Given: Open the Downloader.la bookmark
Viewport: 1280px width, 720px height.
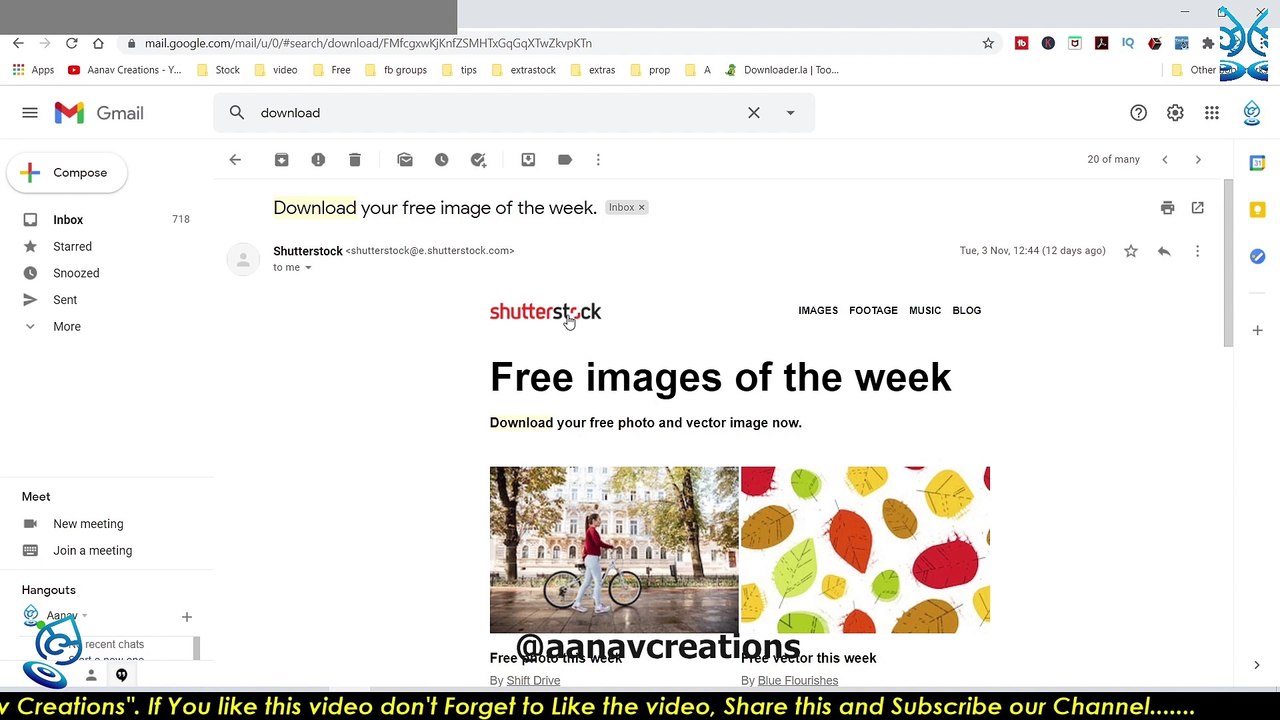Looking at the screenshot, I should [x=782, y=70].
